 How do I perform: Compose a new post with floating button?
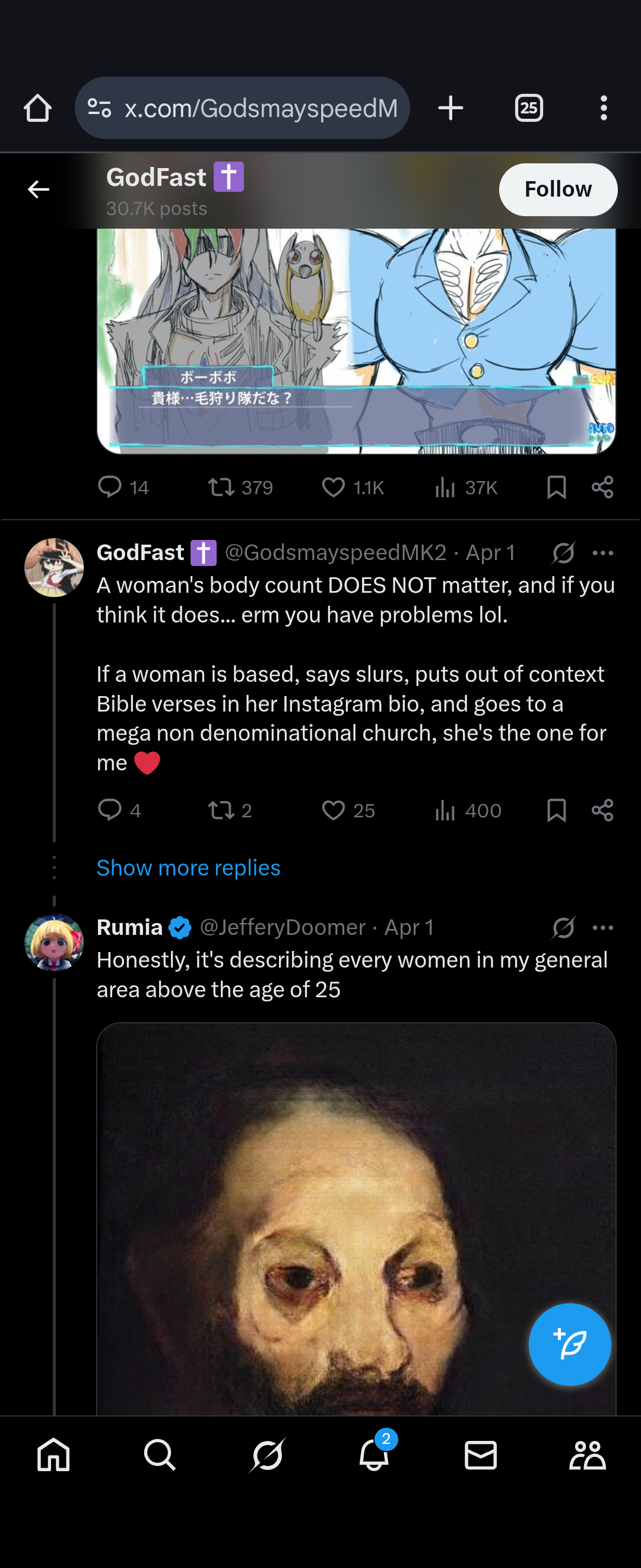569,1344
